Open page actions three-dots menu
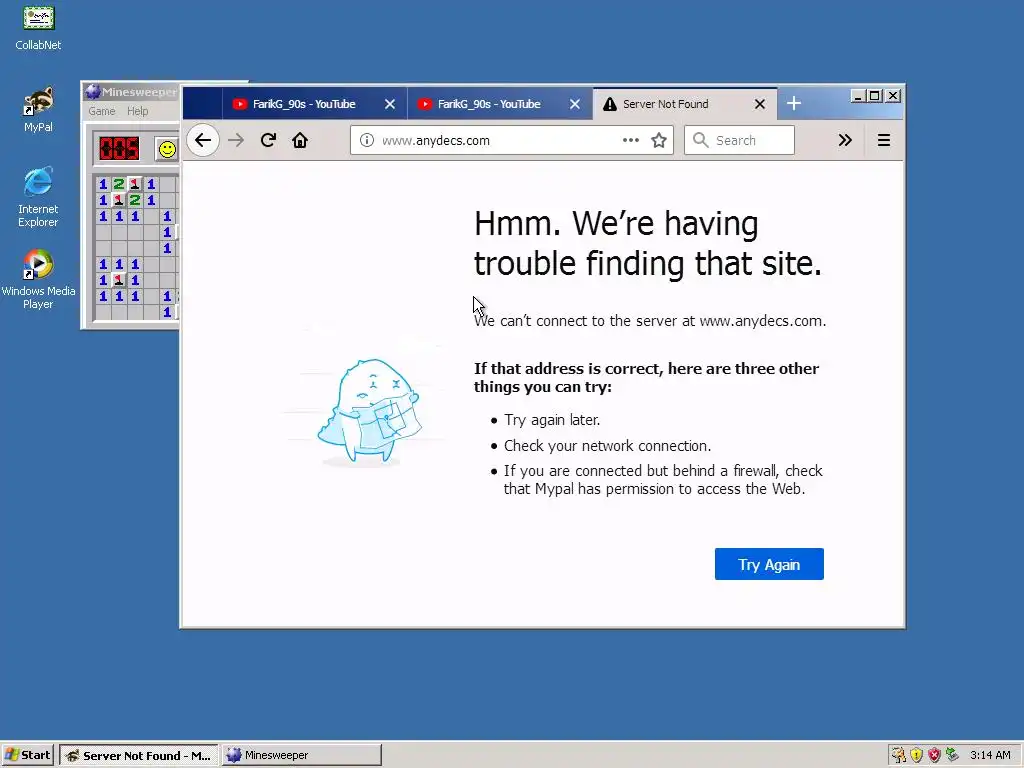1024x768 pixels. [631, 140]
